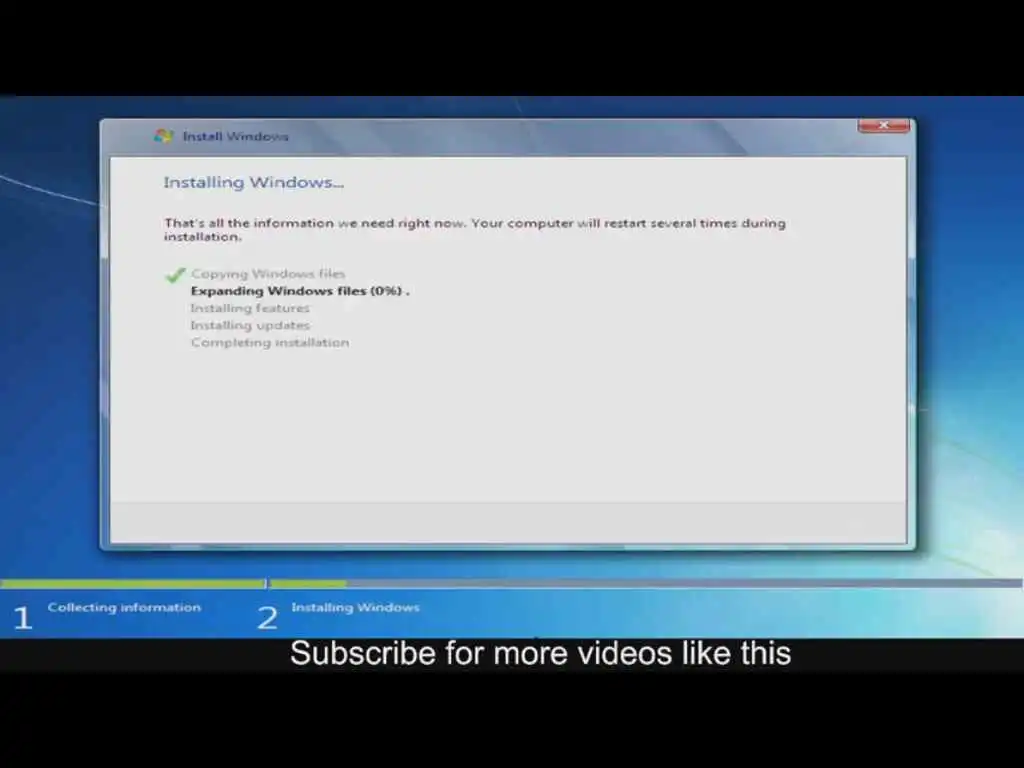
Task: Select 'Copying Windows files' step text
Action: coord(268,274)
